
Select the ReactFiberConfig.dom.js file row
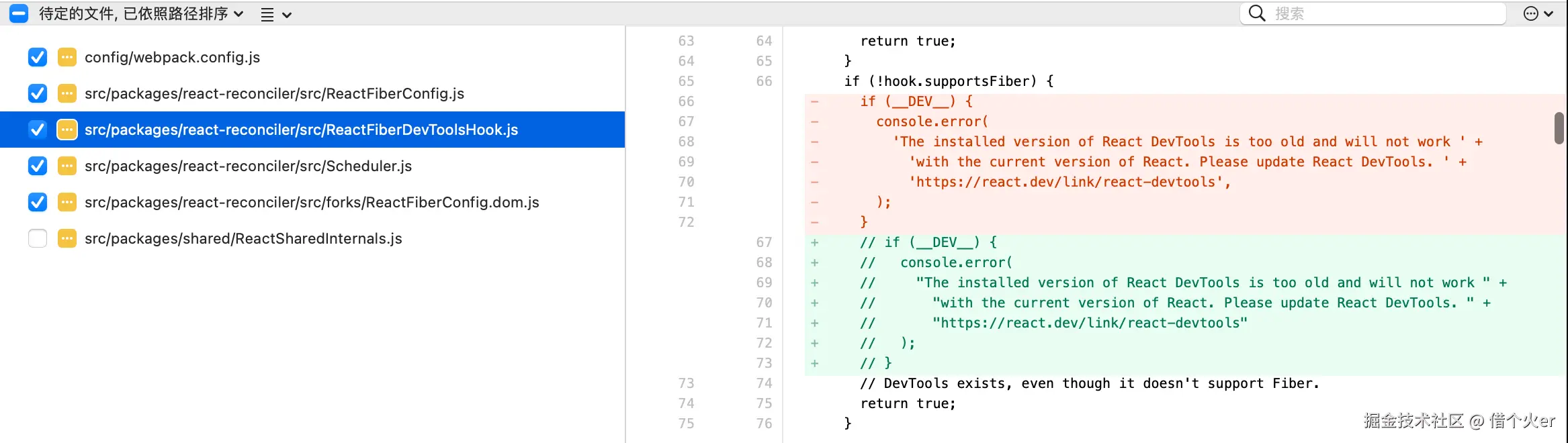312,203
